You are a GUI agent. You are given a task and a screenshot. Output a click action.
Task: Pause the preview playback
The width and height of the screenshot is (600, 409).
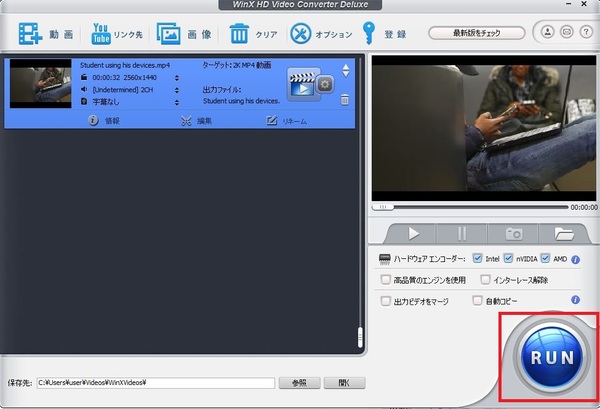(x=462, y=233)
